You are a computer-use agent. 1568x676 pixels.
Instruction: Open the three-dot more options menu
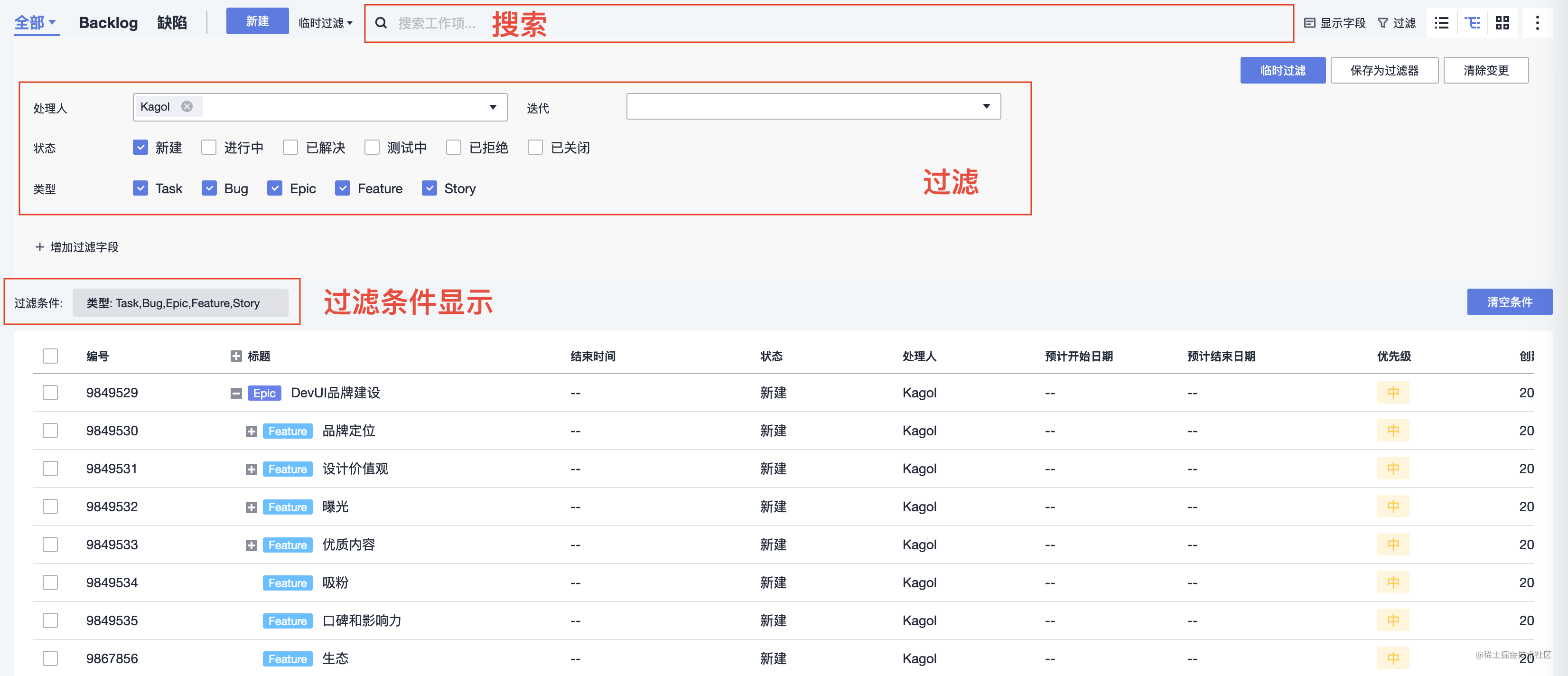coord(1537,22)
